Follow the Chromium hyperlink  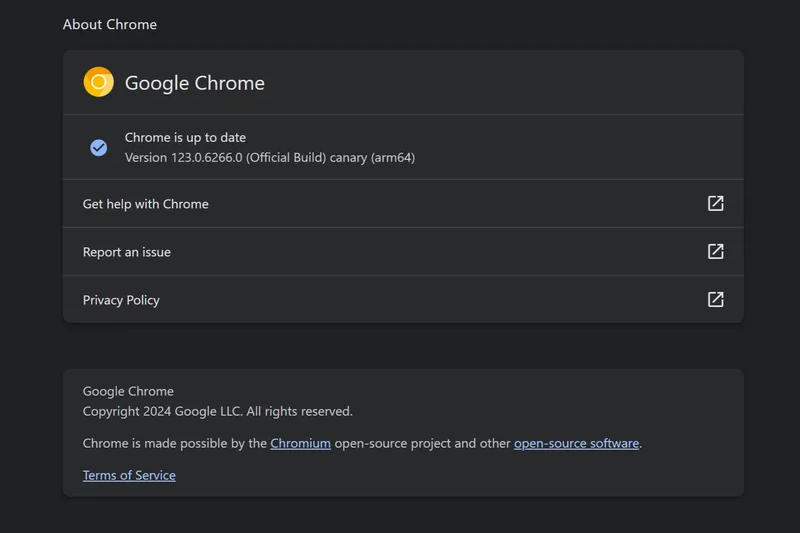(300, 443)
